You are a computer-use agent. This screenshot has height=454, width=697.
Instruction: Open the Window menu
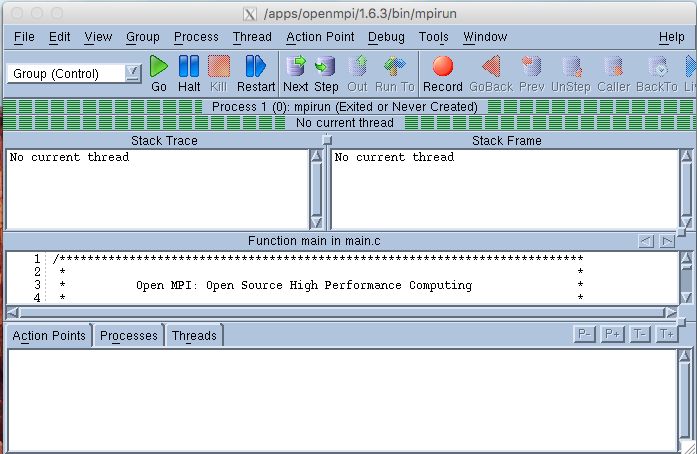click(485, 37)
